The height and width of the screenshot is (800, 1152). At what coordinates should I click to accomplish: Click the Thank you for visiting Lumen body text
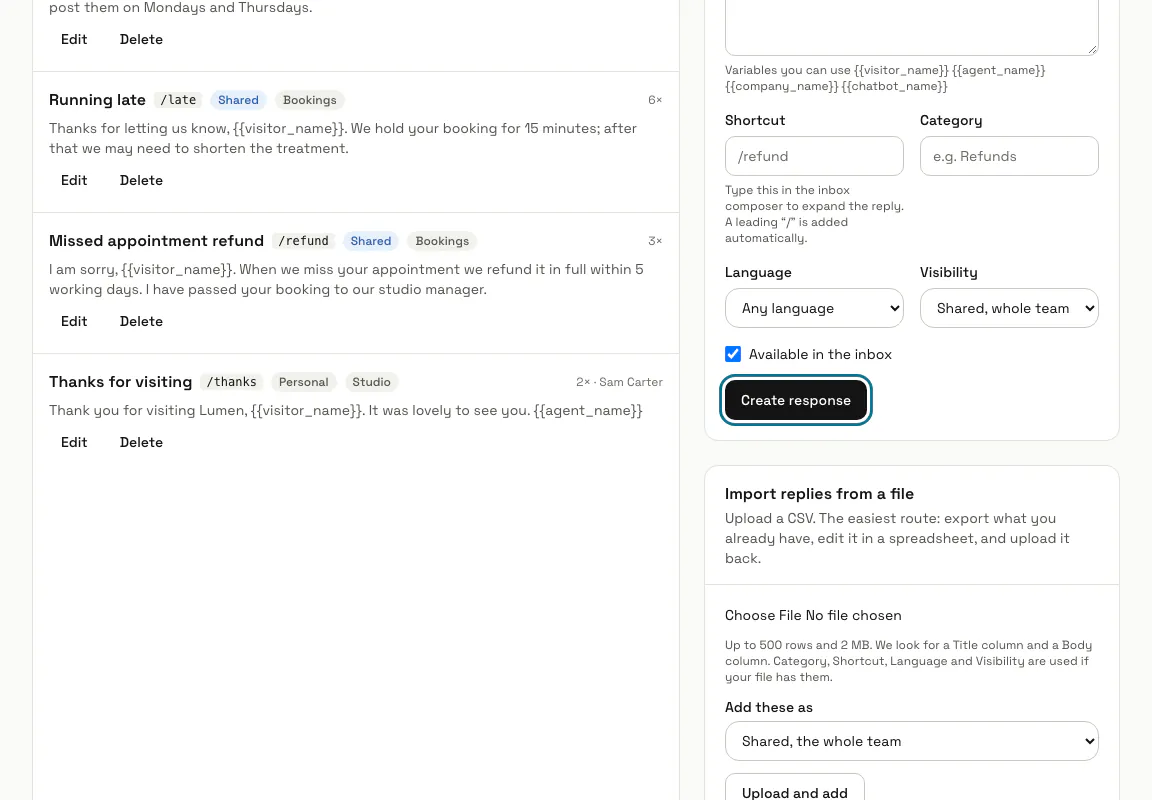[x=345, y=410]
